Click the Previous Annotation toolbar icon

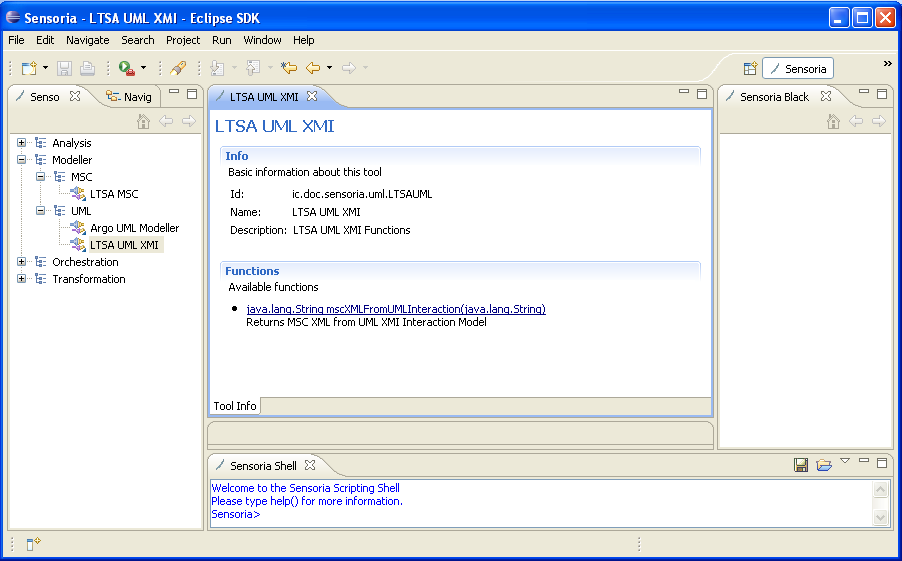(253, 68)
